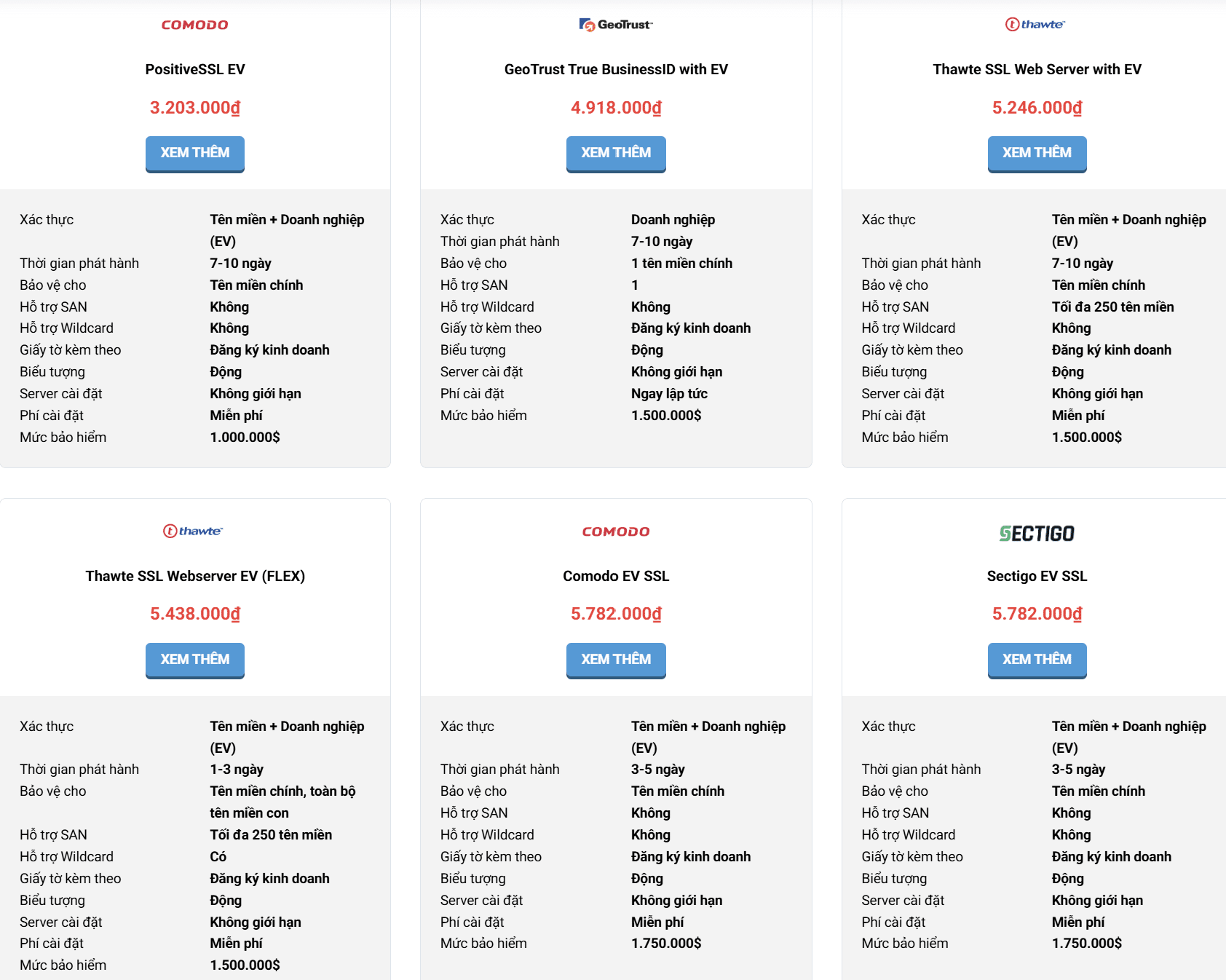Click the Comodo logo above Comodo EV SSL

coord(616,532)
